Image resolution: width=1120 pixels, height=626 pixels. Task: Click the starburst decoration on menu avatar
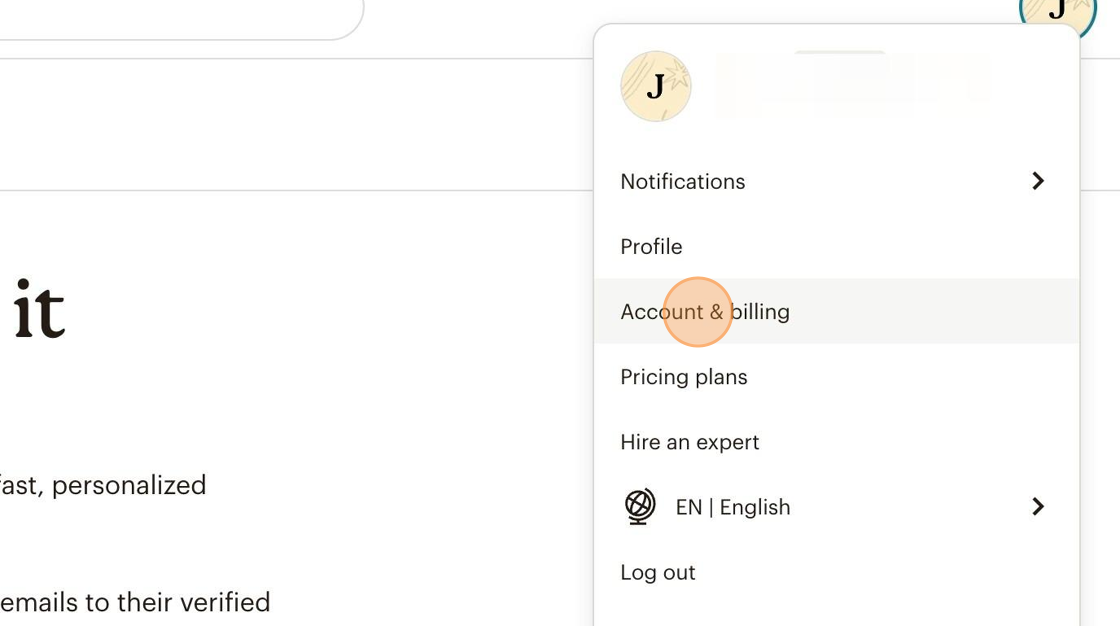[x=677, y=75]
